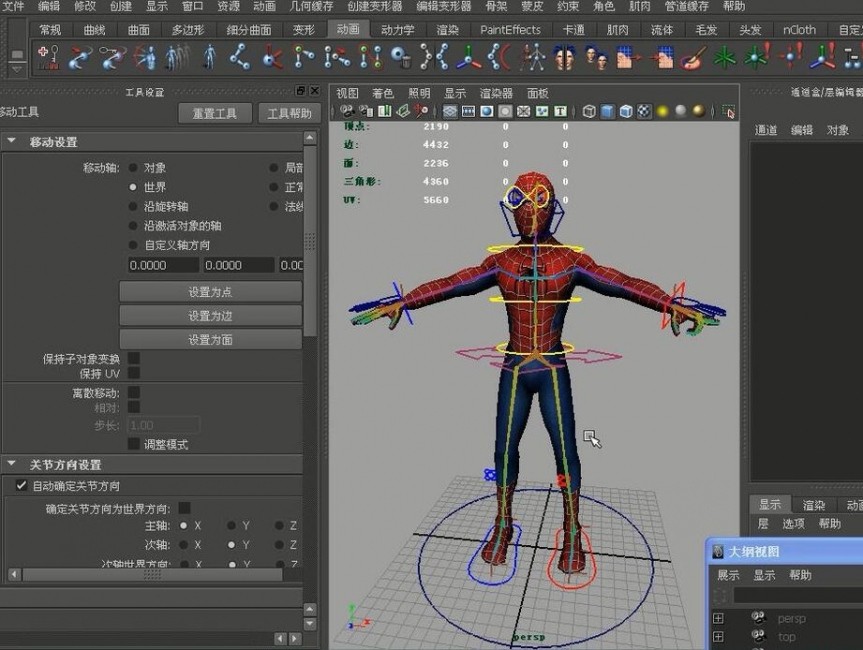This screenshot has height=650, width=863.
Task: Toggle the Film Gate icon
Action: (468, 112)
